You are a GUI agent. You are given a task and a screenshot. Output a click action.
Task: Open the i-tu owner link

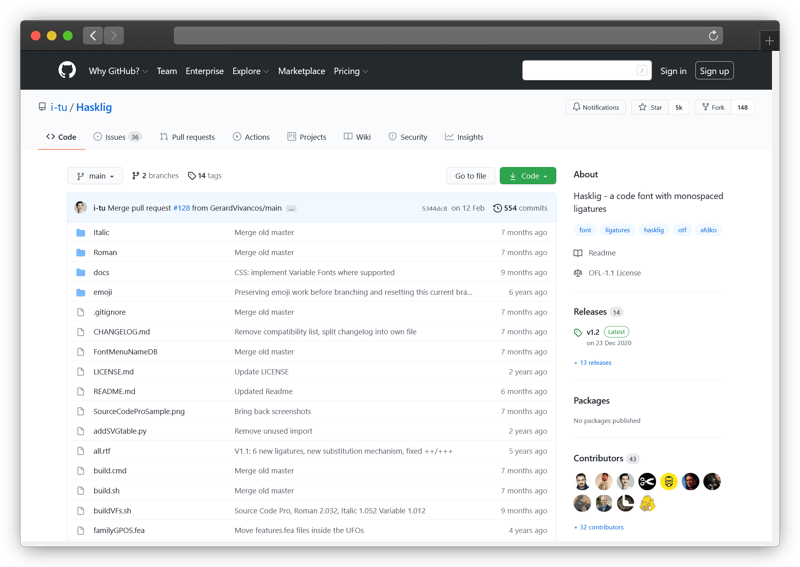[x=59, y=107]
